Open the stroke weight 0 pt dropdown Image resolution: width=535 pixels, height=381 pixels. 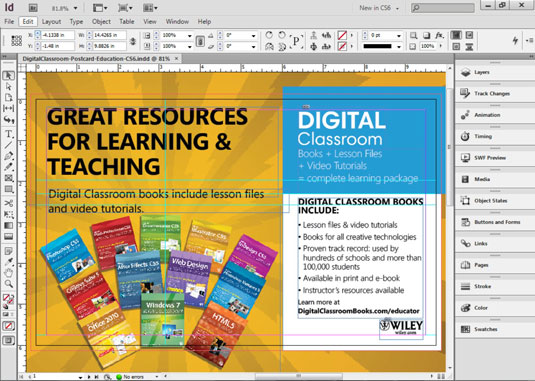tap(399, 35)
